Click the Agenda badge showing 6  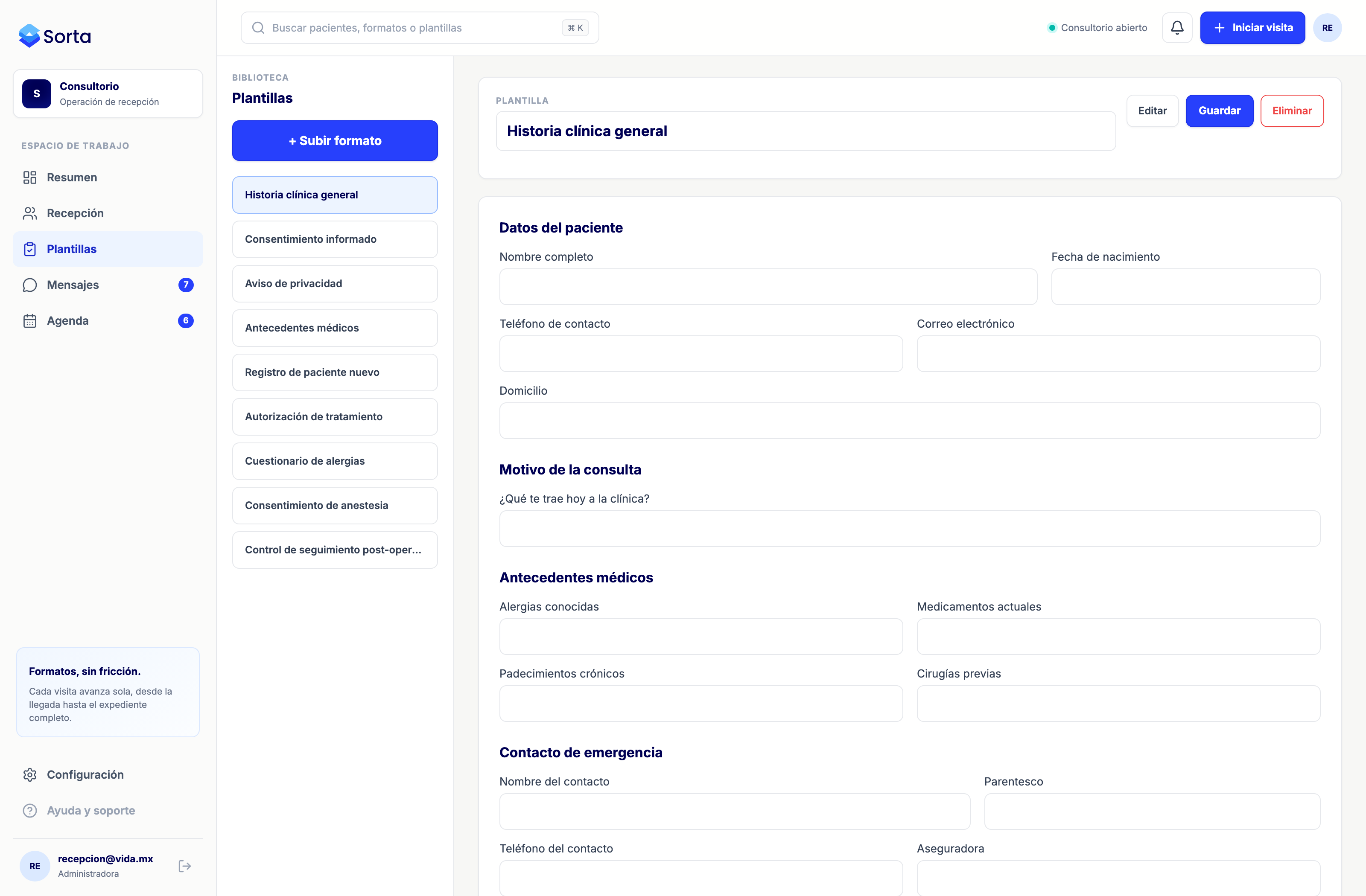186,321
